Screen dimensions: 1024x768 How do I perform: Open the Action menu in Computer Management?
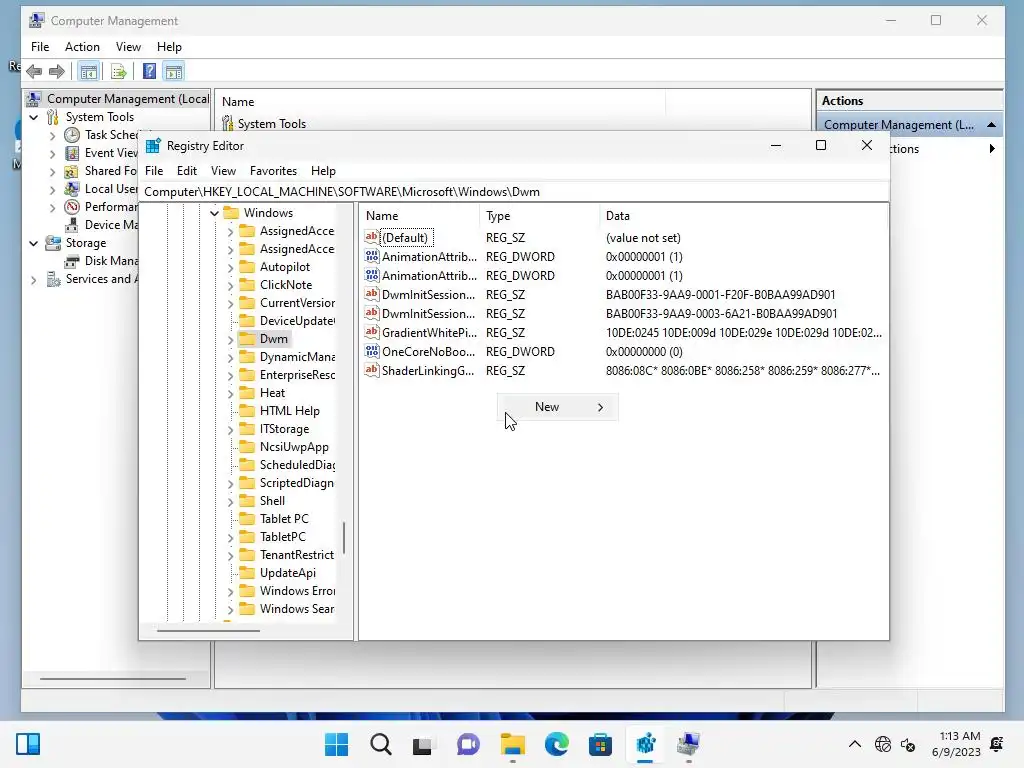82,47
